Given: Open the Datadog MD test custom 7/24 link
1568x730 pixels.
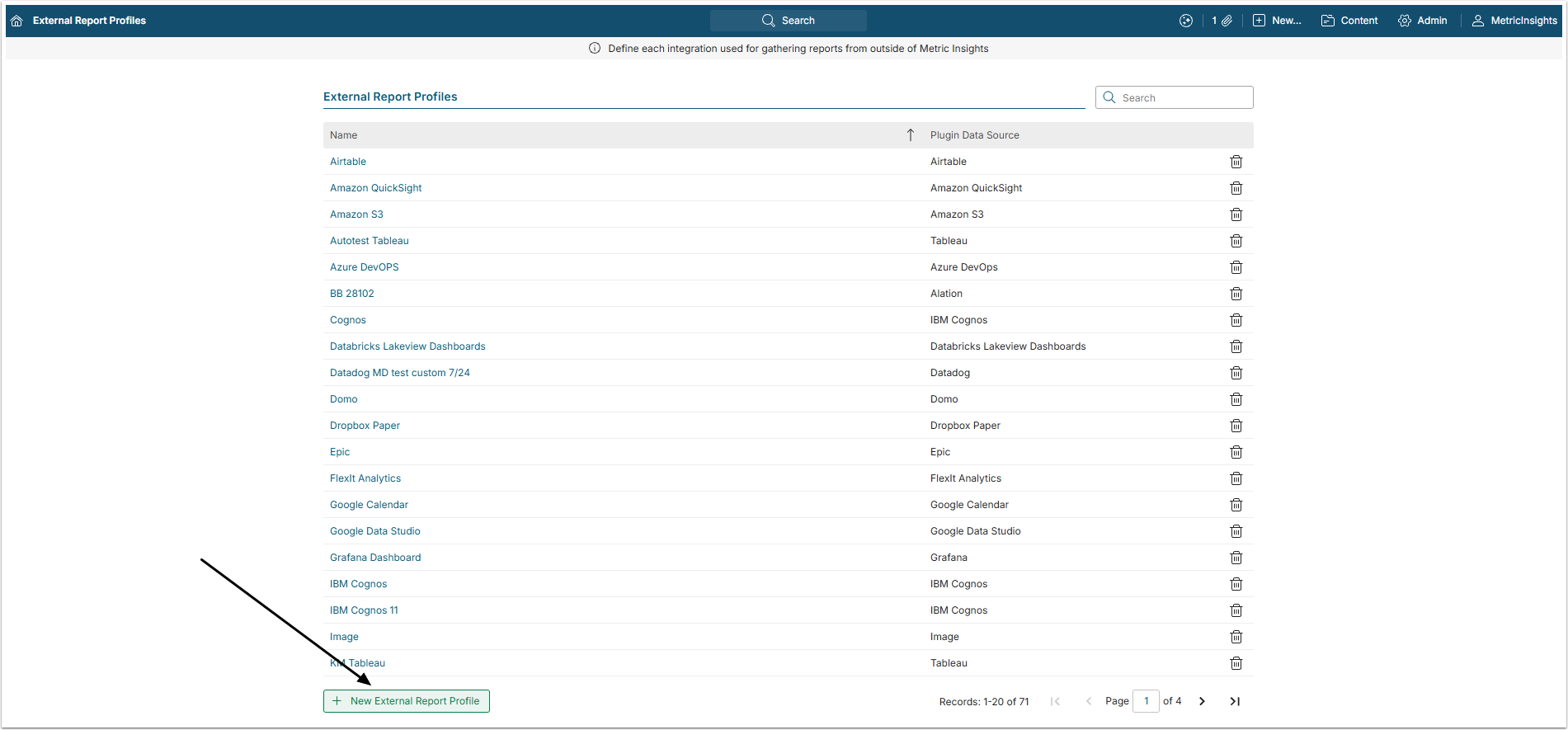Looking at the screenshot, I should [400, 373].
